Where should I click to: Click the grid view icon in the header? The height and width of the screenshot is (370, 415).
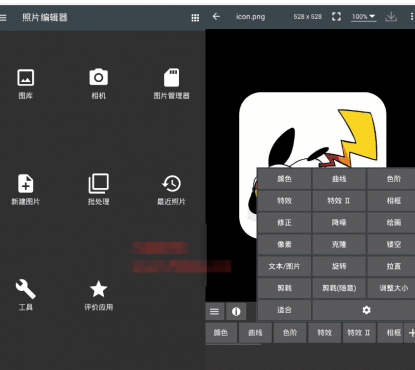[x=195, y=18]
